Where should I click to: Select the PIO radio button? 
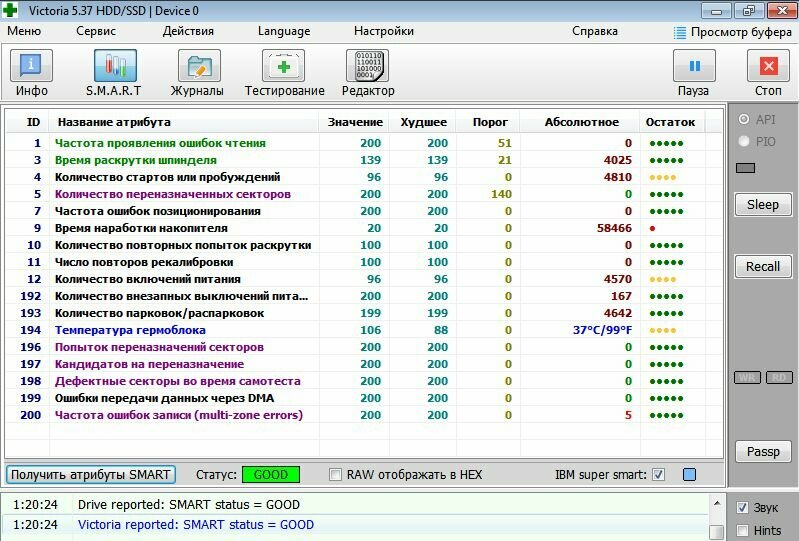click(744, 141)
